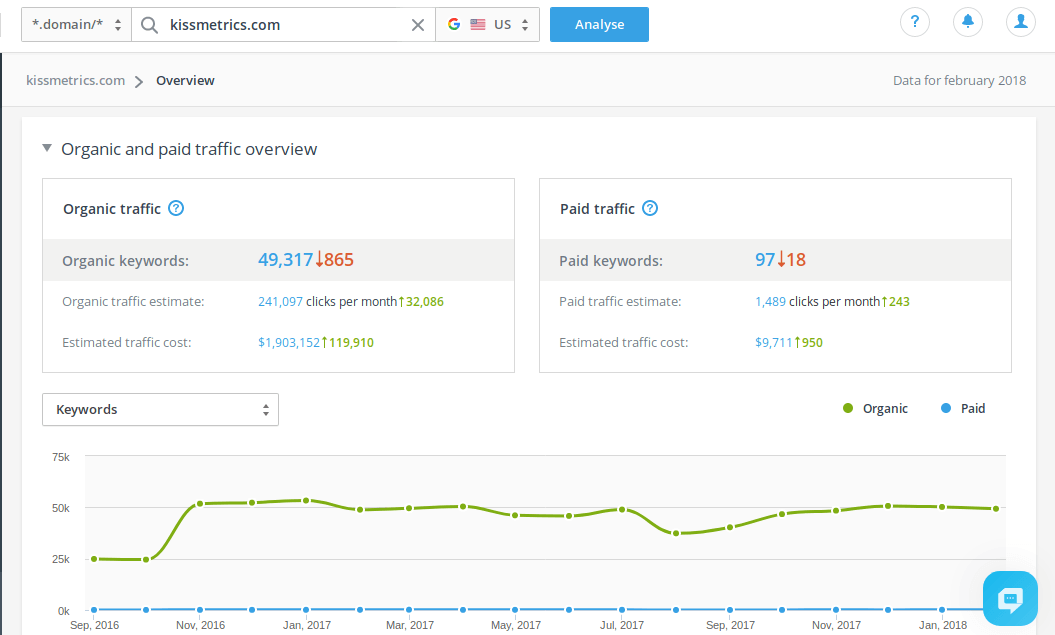1055x635 pixels.
Task: Open the Google US search engine dropdown
Action: (487, 25)
